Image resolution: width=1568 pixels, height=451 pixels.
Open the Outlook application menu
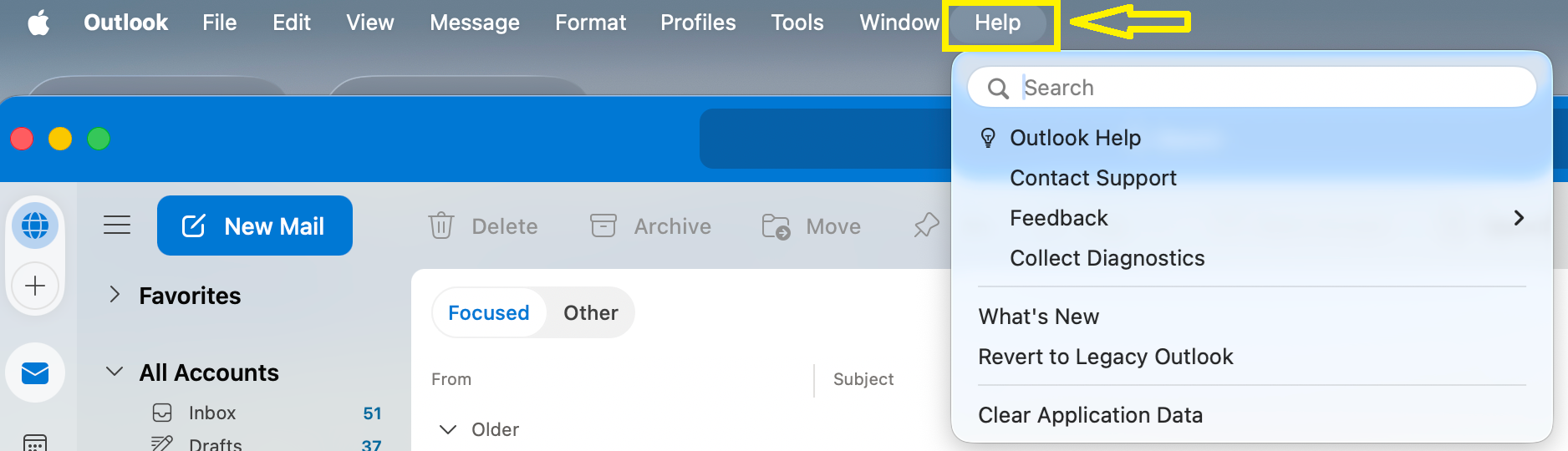125,23
